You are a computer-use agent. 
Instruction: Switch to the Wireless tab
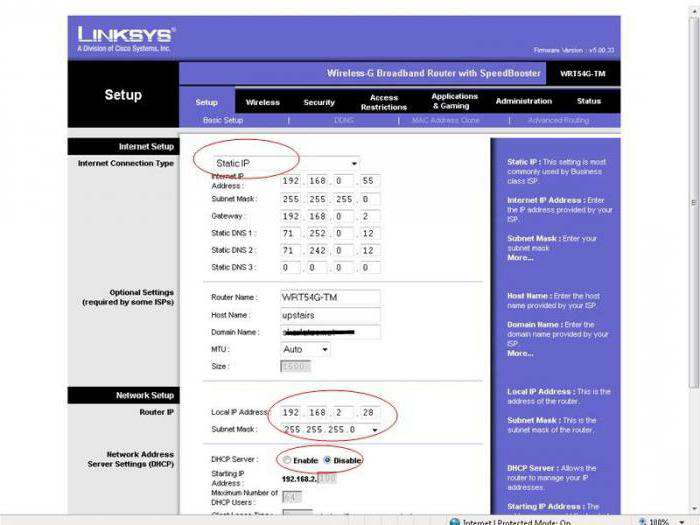[263, 101]
